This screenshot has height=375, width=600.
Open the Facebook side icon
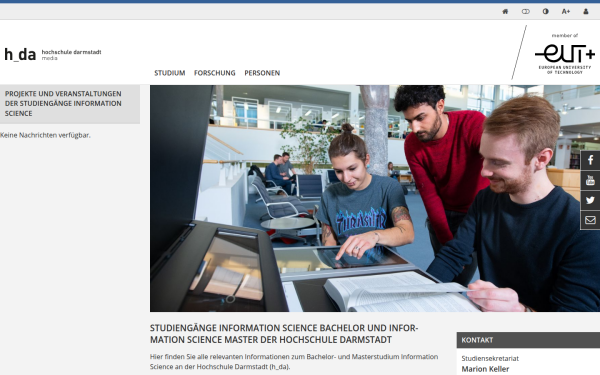[590, 160]
